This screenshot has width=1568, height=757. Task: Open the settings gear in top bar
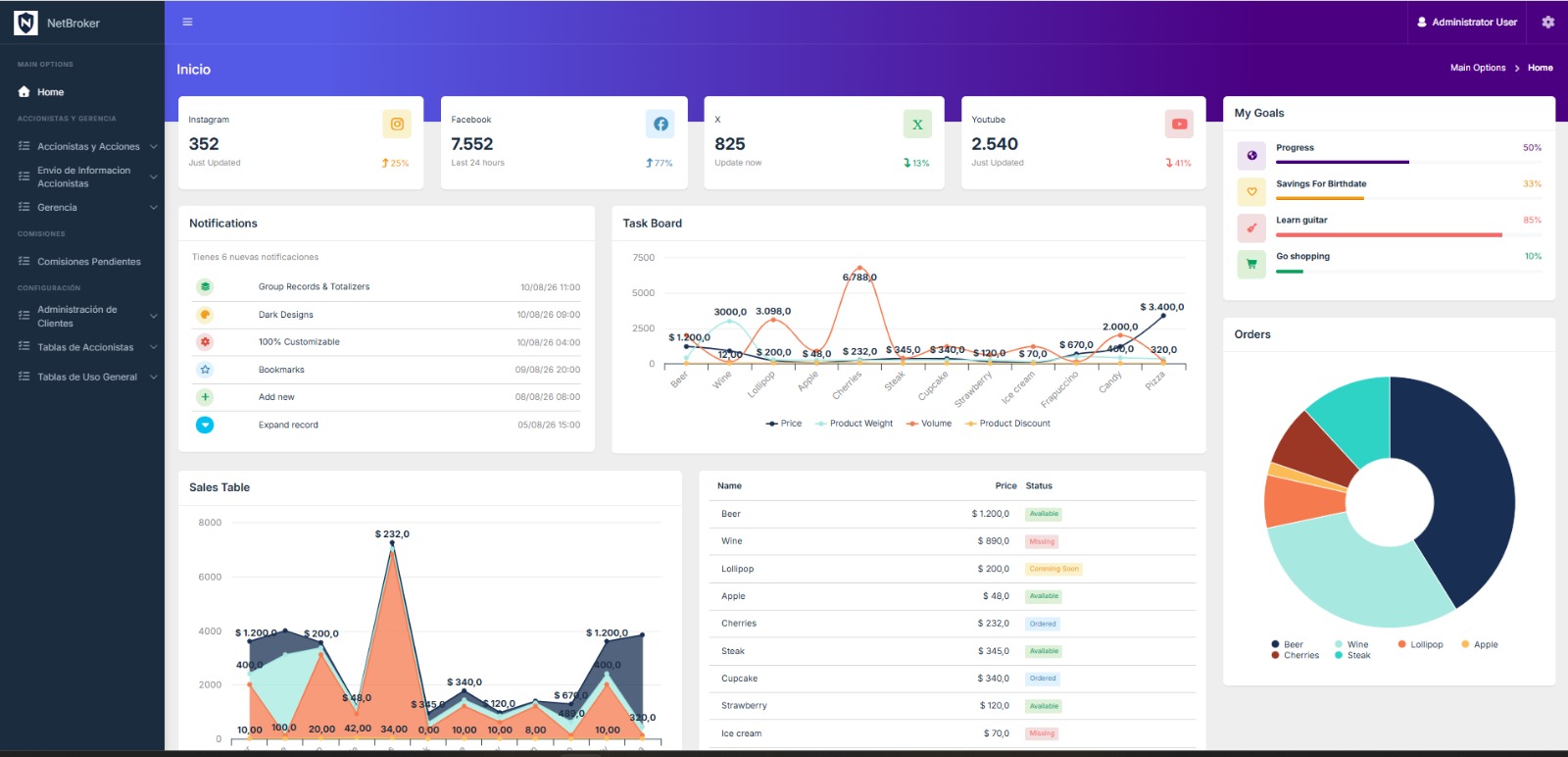pos(1547,22)
